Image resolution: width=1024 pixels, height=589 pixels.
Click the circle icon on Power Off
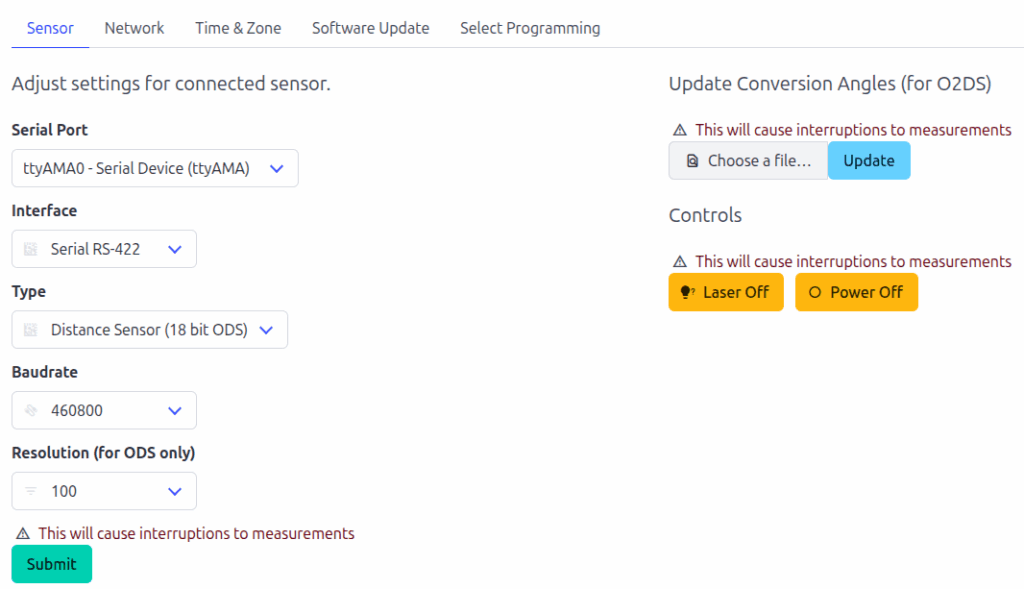click(814, 292)
